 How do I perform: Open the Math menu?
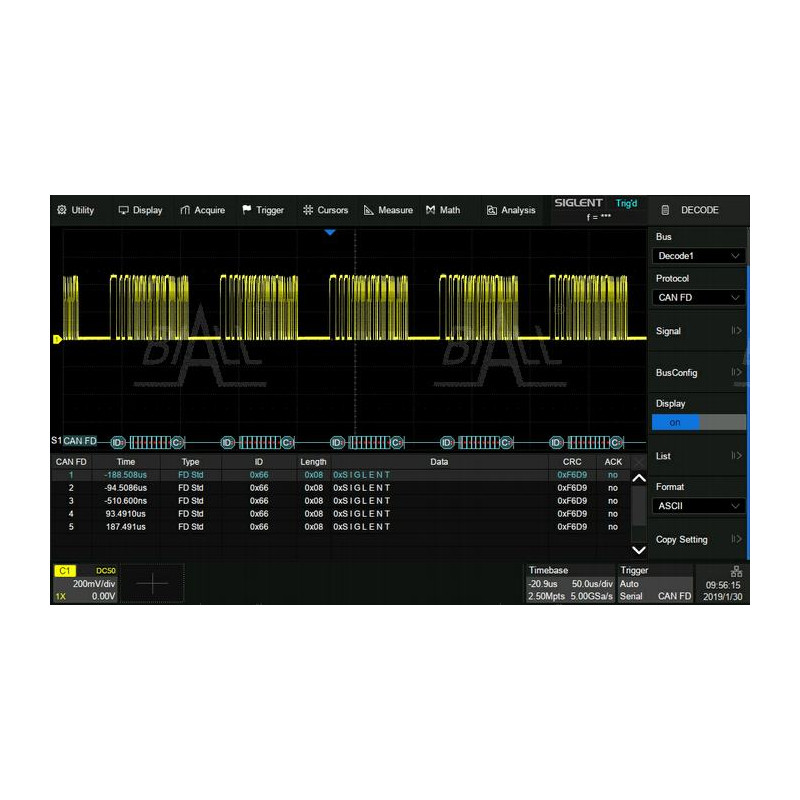click(443, 210)
